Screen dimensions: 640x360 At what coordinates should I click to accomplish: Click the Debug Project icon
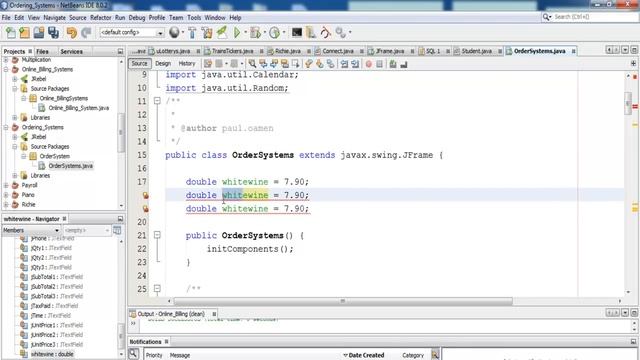click(x=256, y=33)
